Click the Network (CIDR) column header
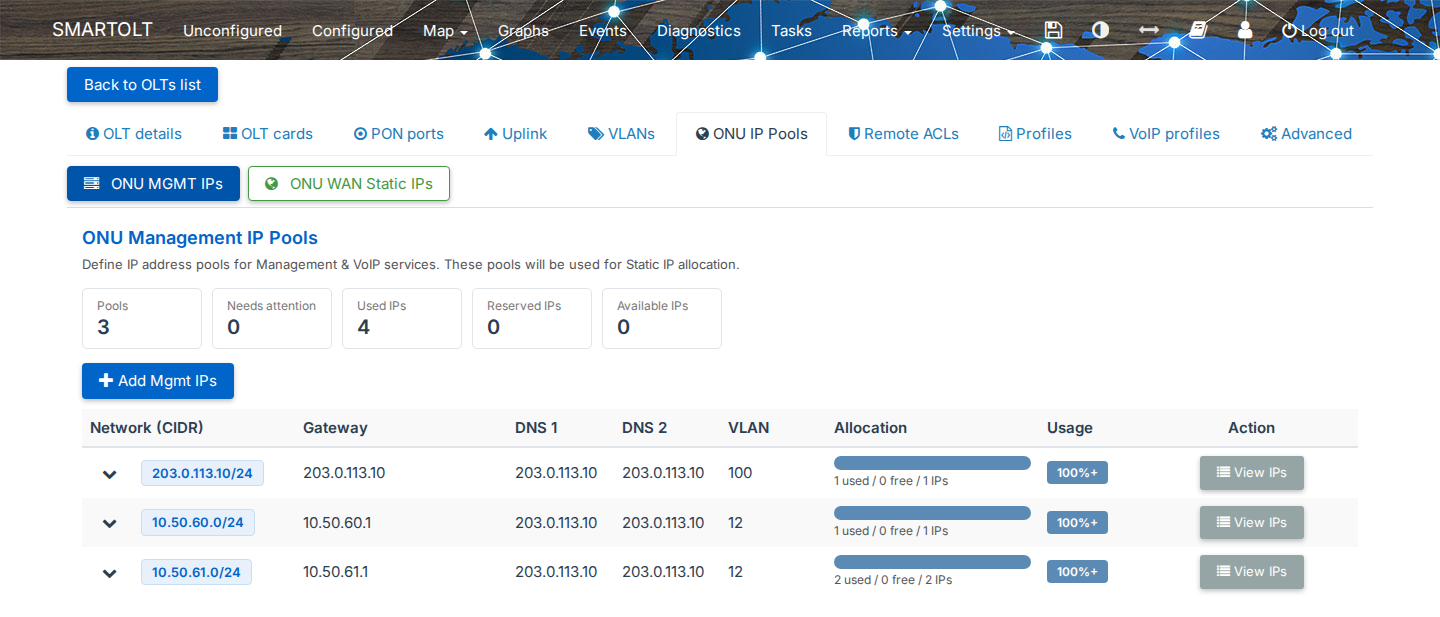1440x617 pixels. 147,428
